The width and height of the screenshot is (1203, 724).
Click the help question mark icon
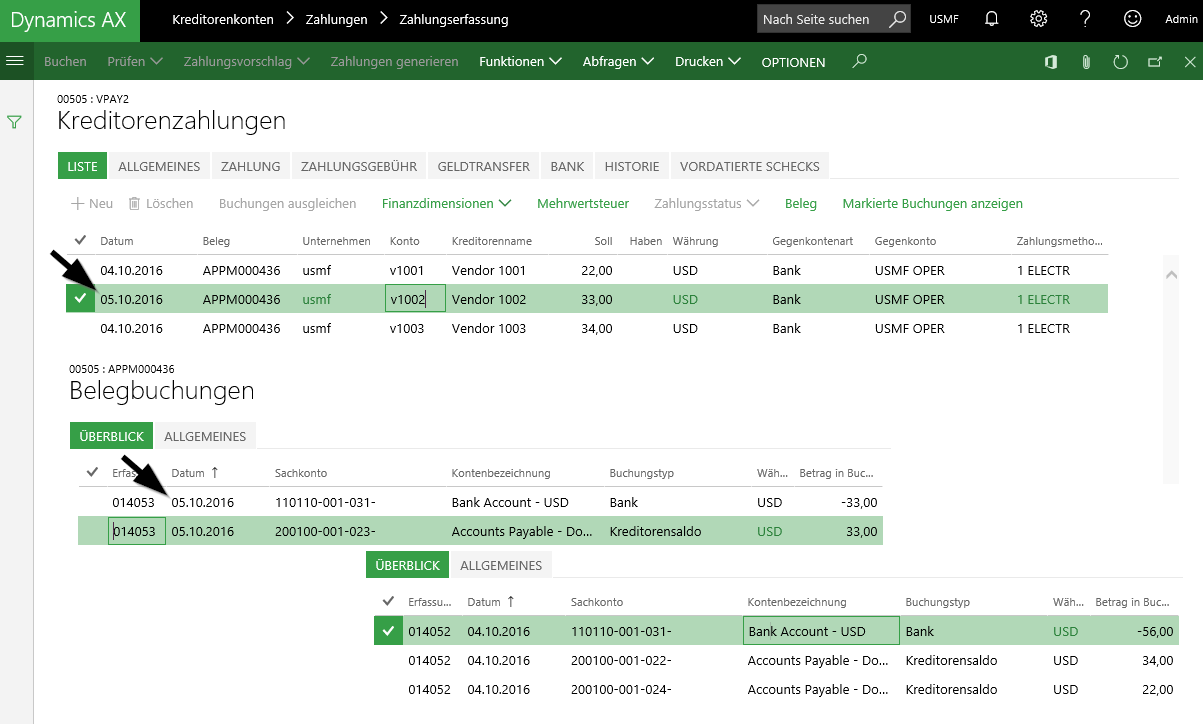tap(1085, 19)
